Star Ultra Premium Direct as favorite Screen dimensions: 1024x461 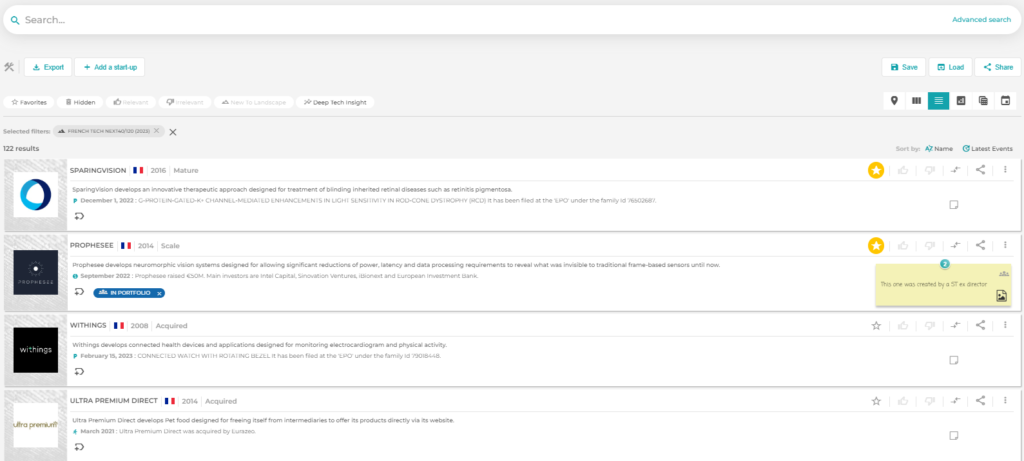[x=876, y=401]
